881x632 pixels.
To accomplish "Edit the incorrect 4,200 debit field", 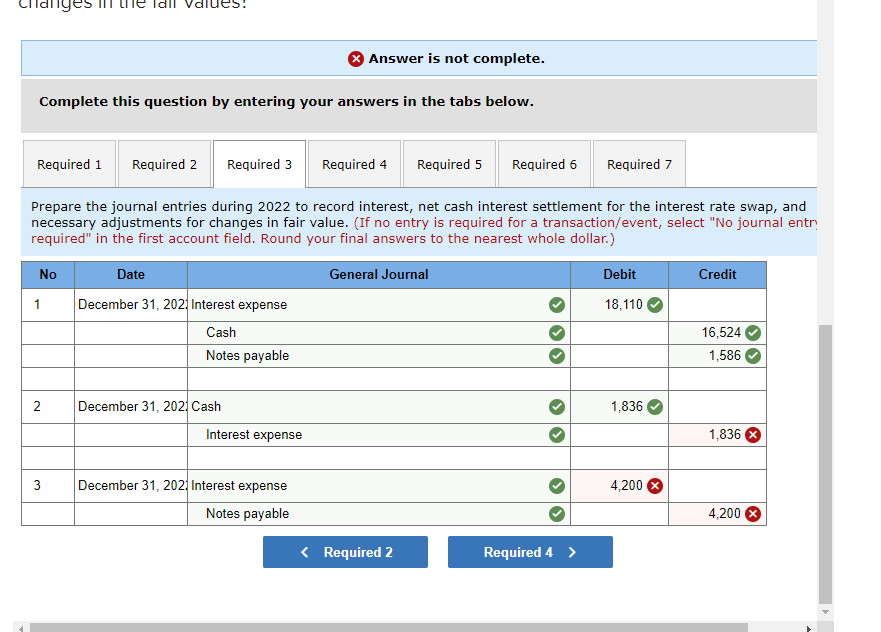I will pyautogui.click(x=619, y=485).
